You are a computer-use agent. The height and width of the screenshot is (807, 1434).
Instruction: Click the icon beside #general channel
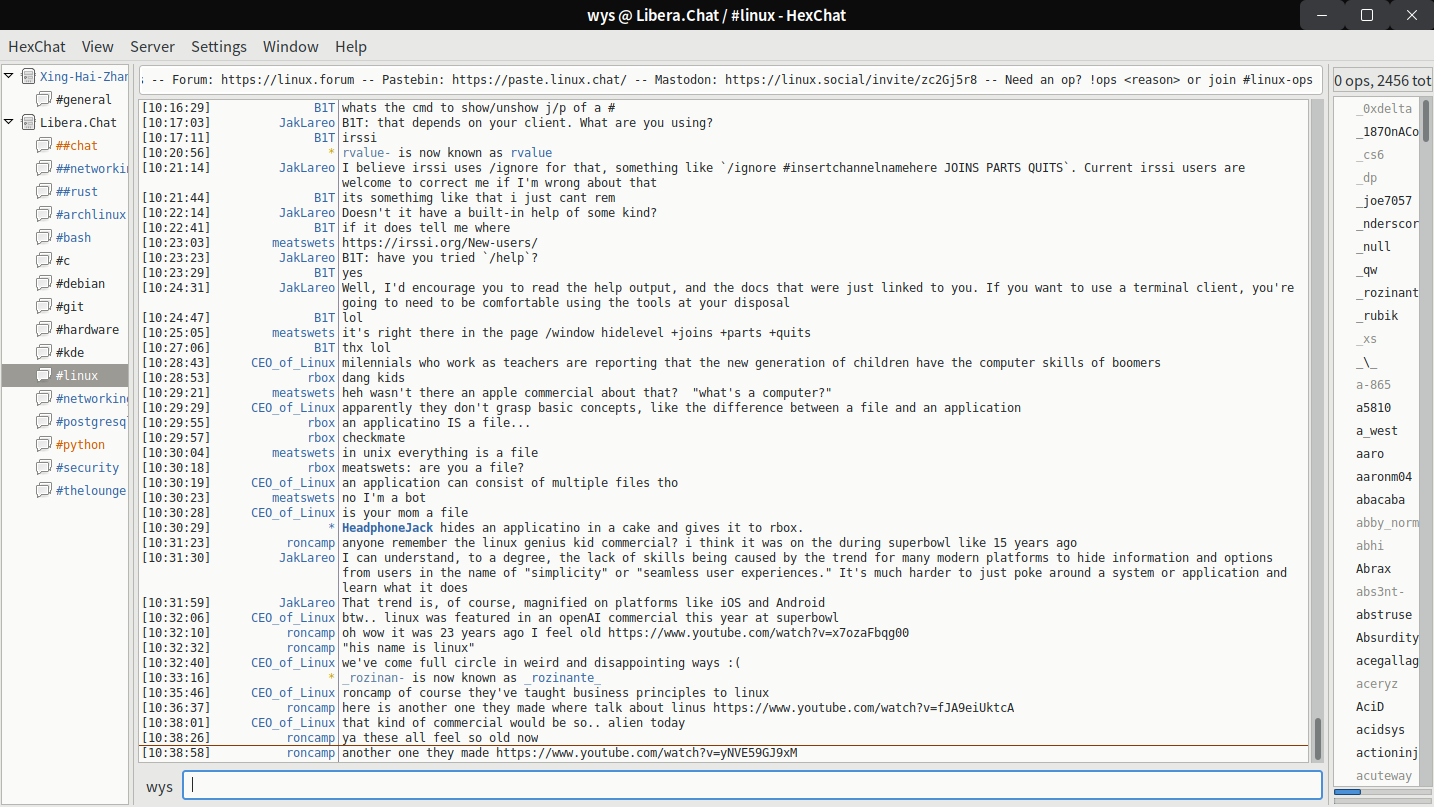coord(43,100)
